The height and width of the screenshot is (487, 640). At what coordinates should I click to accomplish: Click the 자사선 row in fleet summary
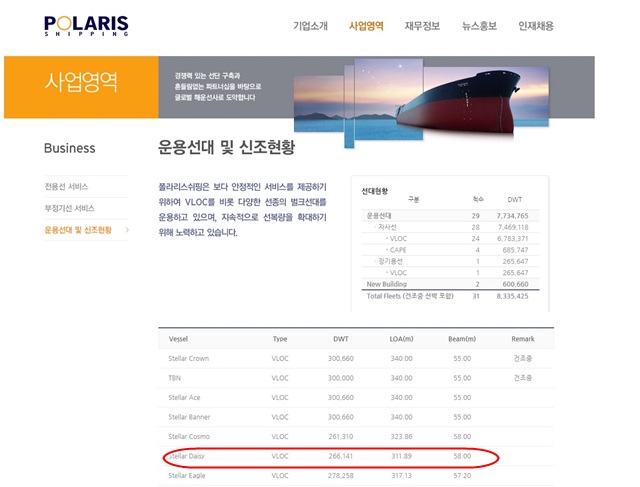click(x=450, y=227)
